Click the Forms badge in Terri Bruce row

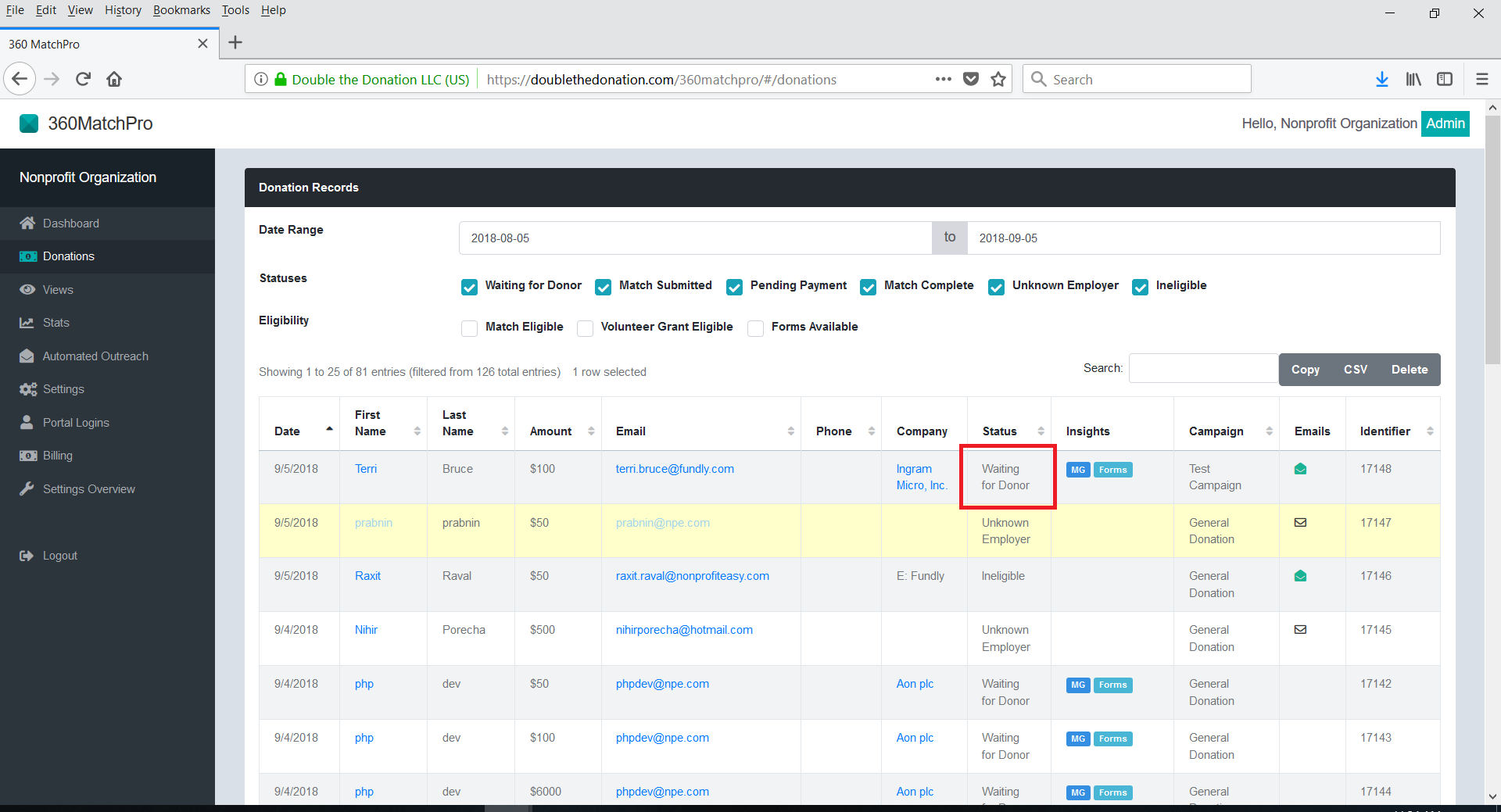pos(1112,470)
